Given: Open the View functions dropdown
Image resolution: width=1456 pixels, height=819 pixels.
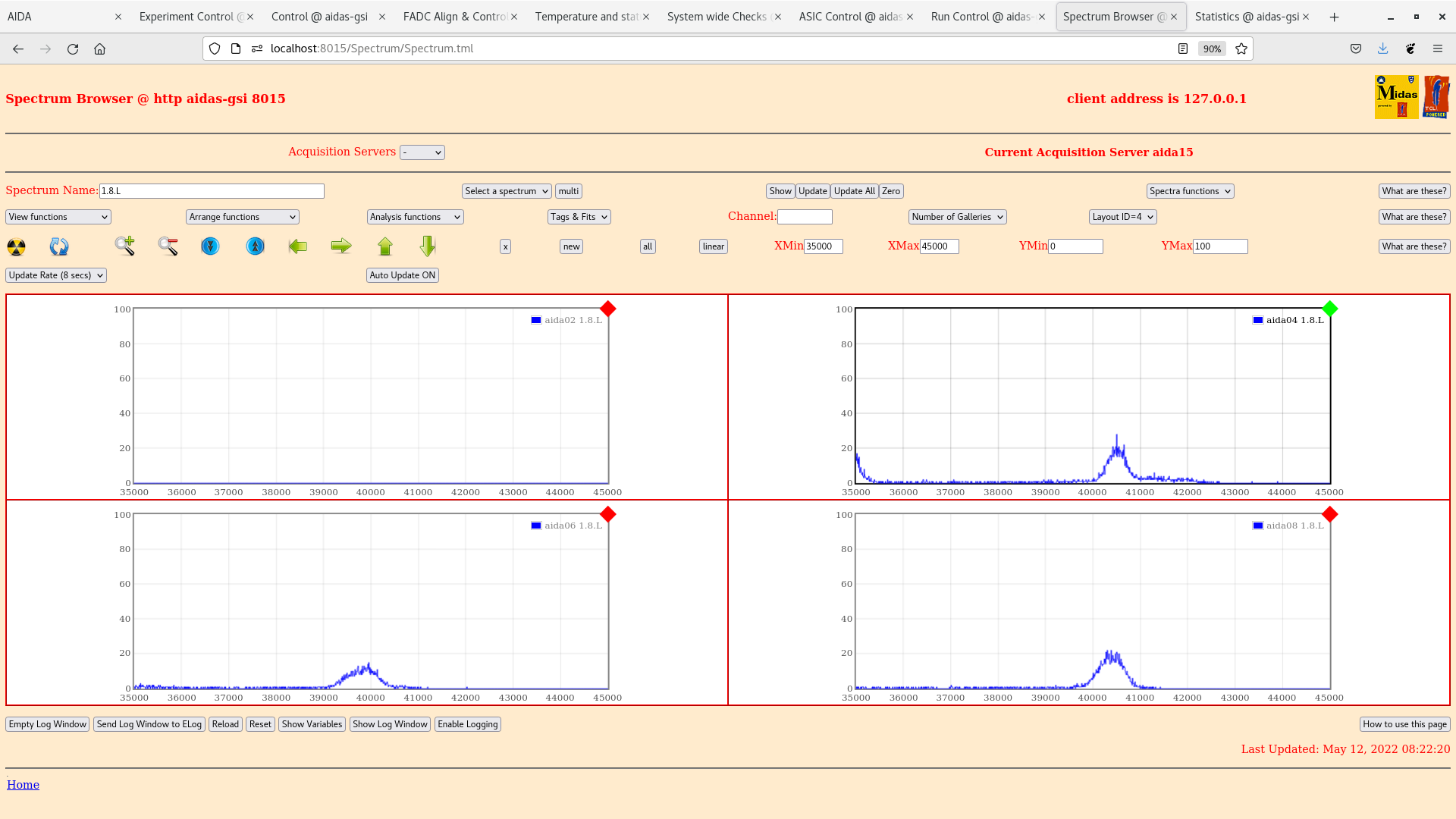Looking at the screenshot, I should (58, 217).
